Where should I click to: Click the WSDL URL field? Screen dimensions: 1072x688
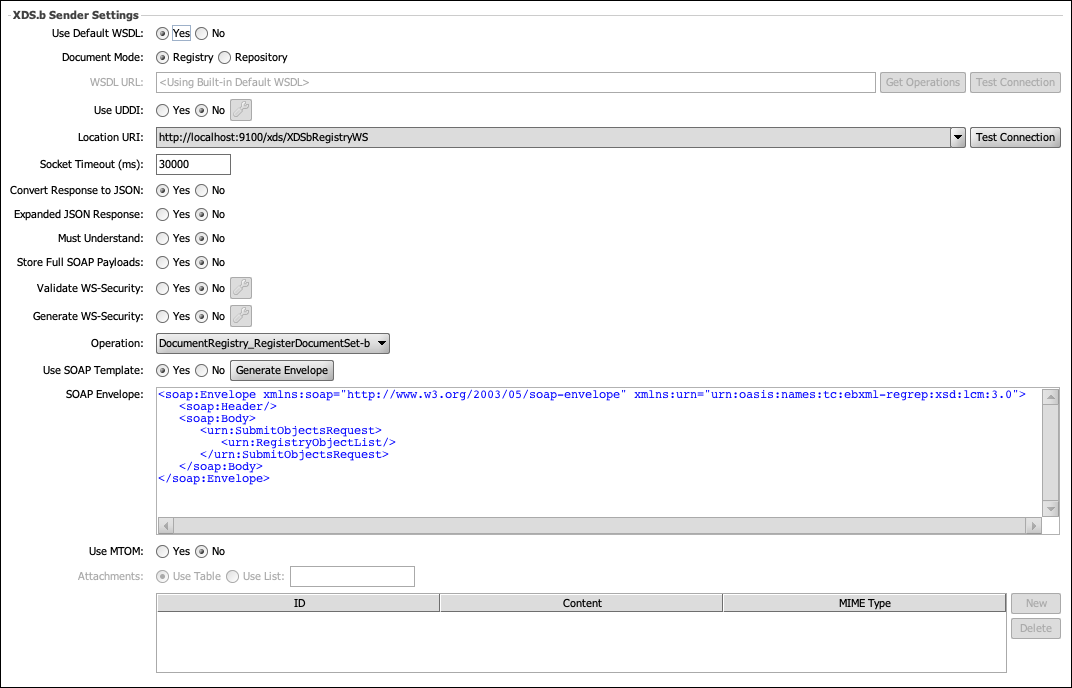(515, 82)
